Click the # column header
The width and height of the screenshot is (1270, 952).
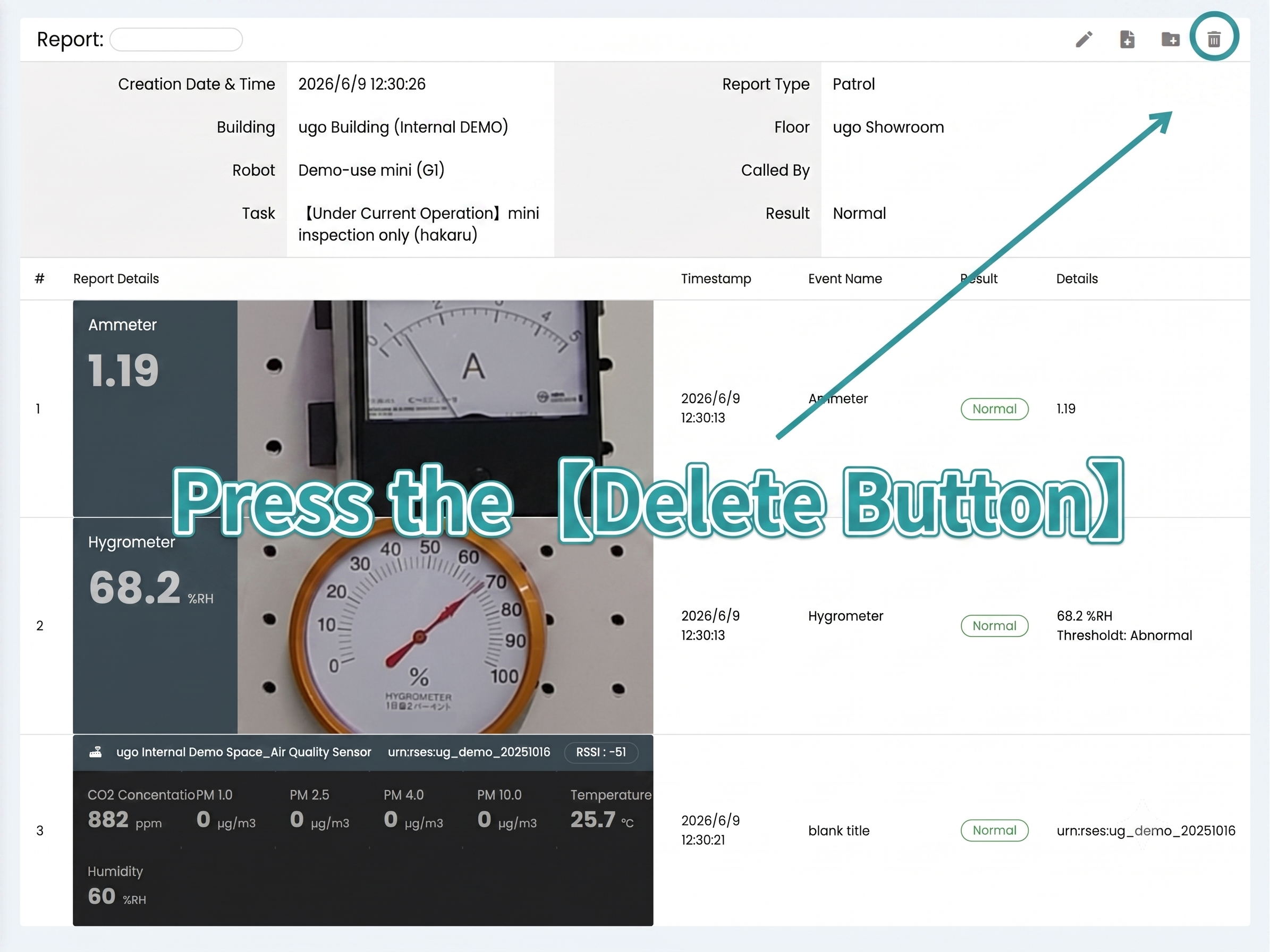pyautogui.click(x=40, y=279)
